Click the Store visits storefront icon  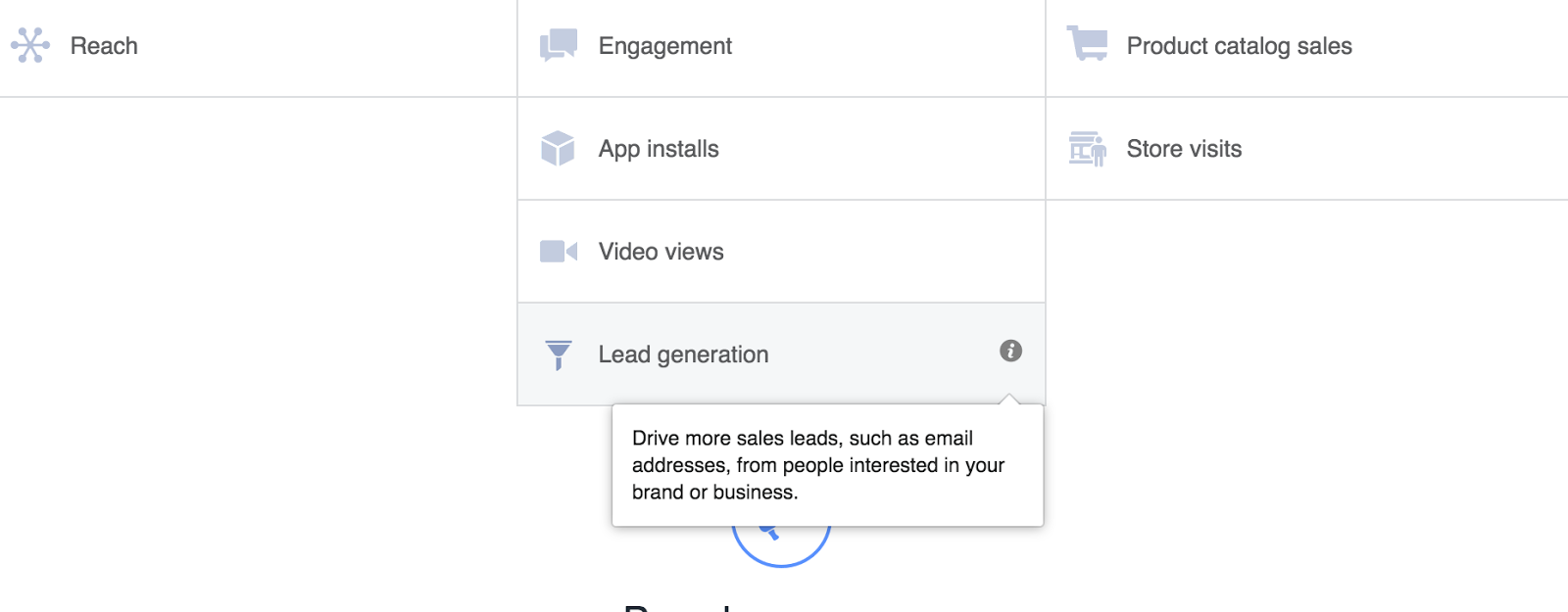tap(1087, 149)
